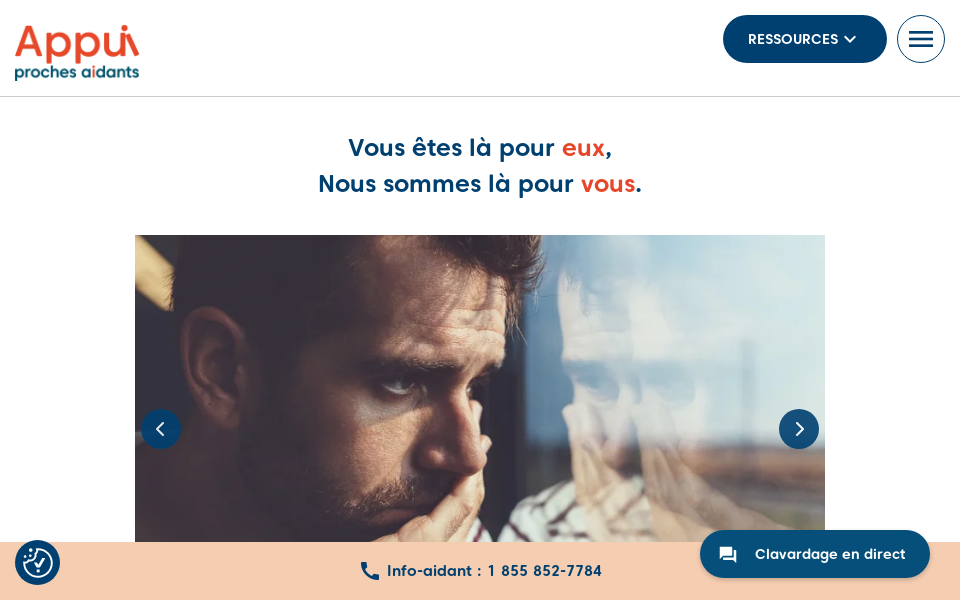
Task: Click the orange word "eux"
Action: pos(583,148)
